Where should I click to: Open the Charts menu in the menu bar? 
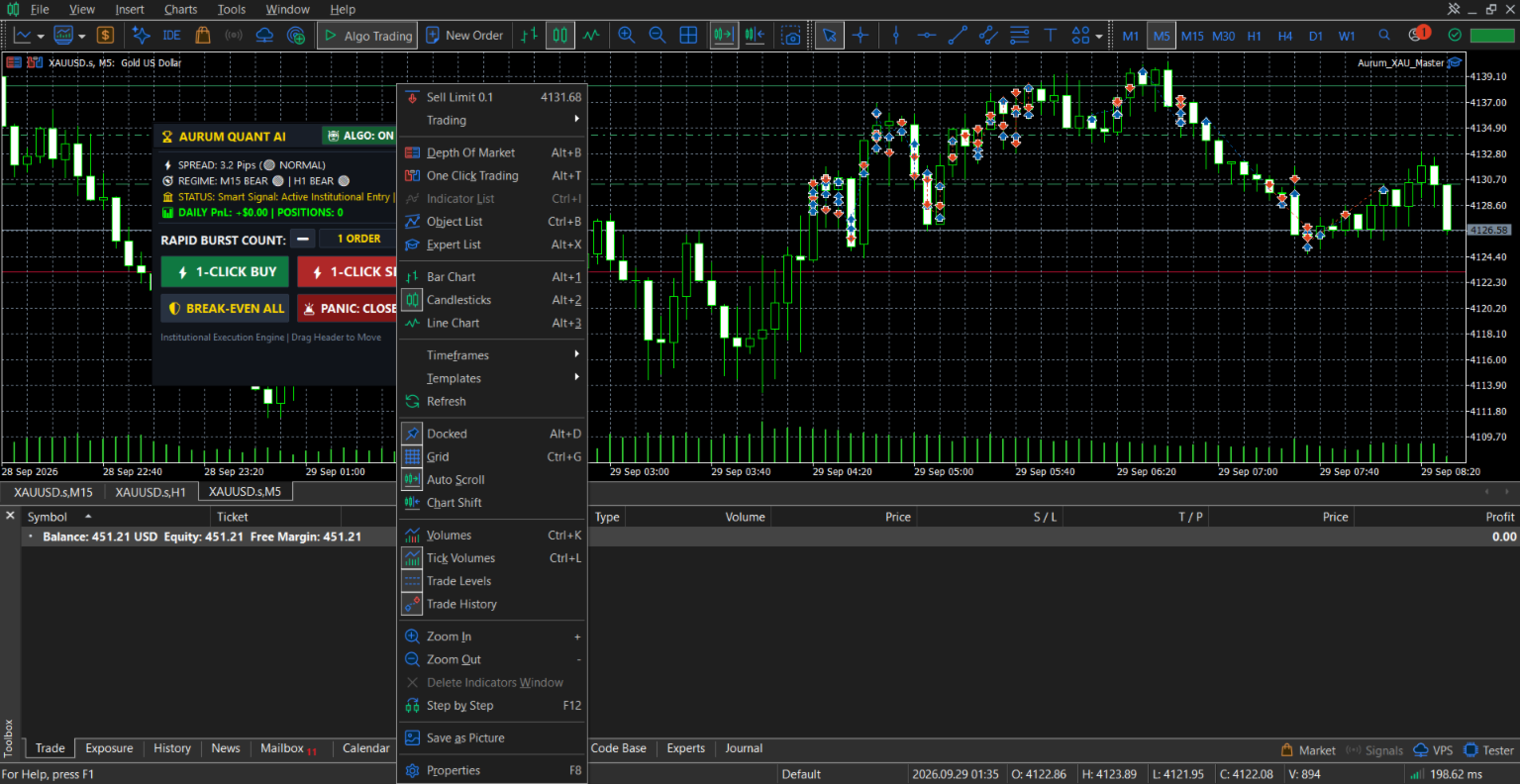click(x=180, y=9)
